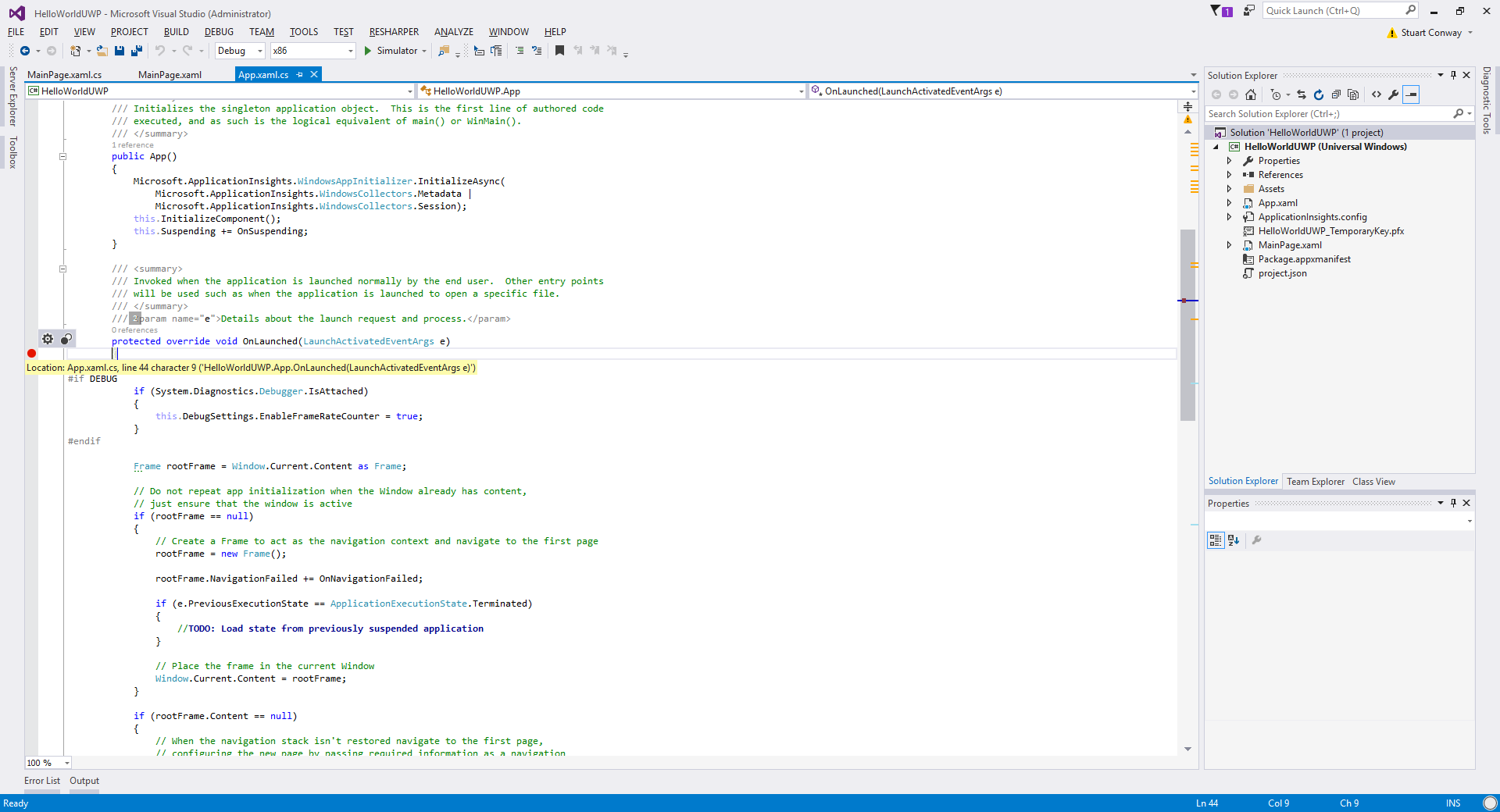
Task: Collapse All nodes in Solution Explorer
Action: pos(1336,94)
